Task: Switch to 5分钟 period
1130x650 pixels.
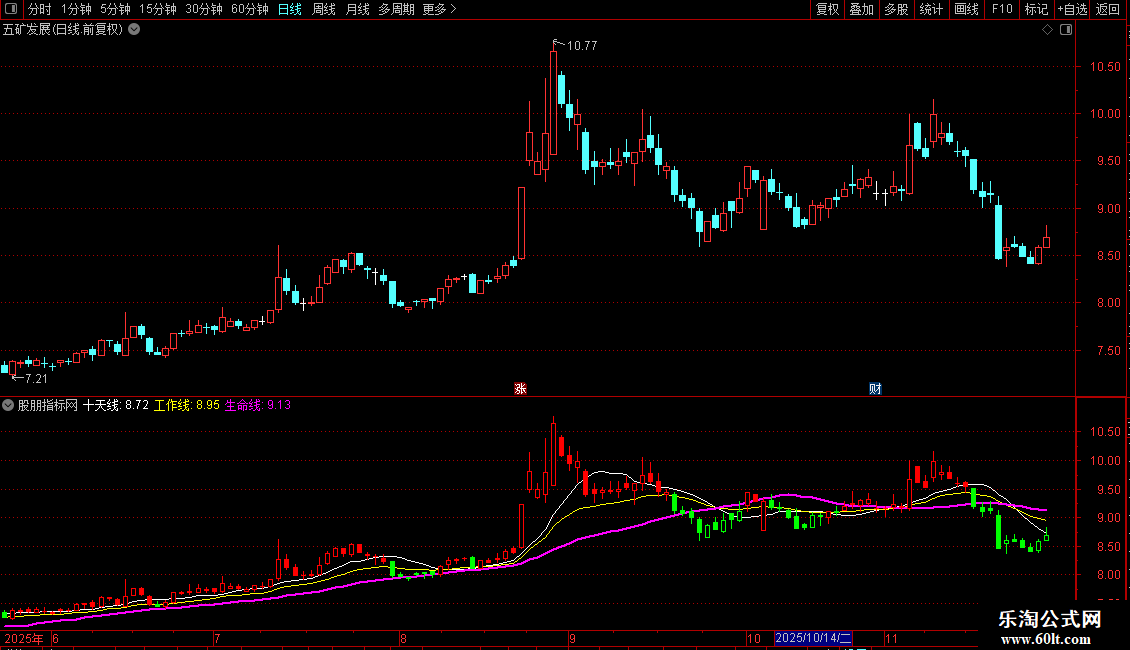Action: (115, 9)
